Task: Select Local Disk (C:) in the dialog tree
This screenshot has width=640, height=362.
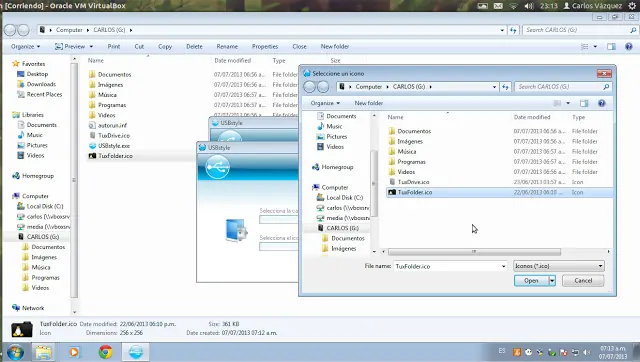Action: (344, 198)
